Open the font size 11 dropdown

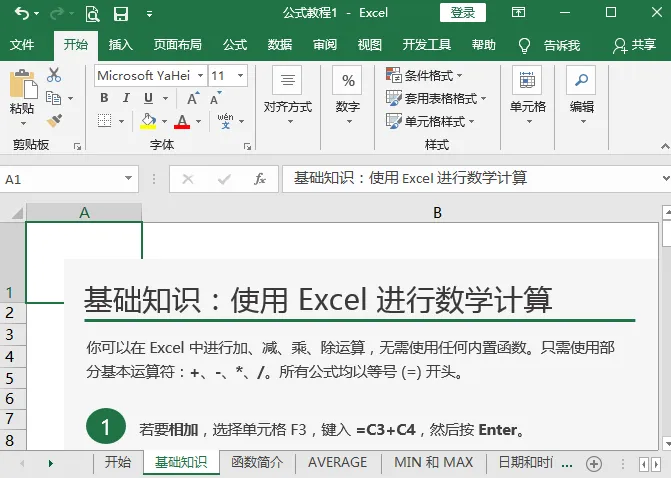tap(240, 76)
